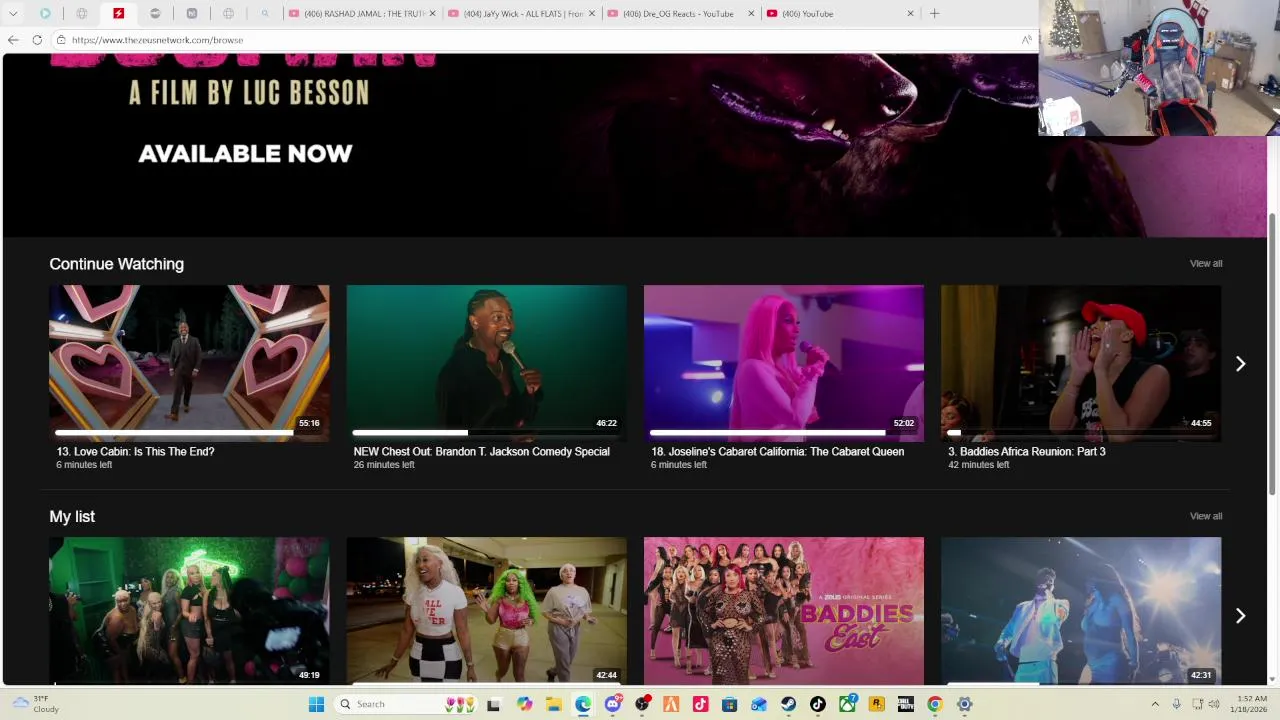Click the AVAILABLE NOW banner text
The width and height of the screenshot is (1280, 720).
[x=245, y=154]
